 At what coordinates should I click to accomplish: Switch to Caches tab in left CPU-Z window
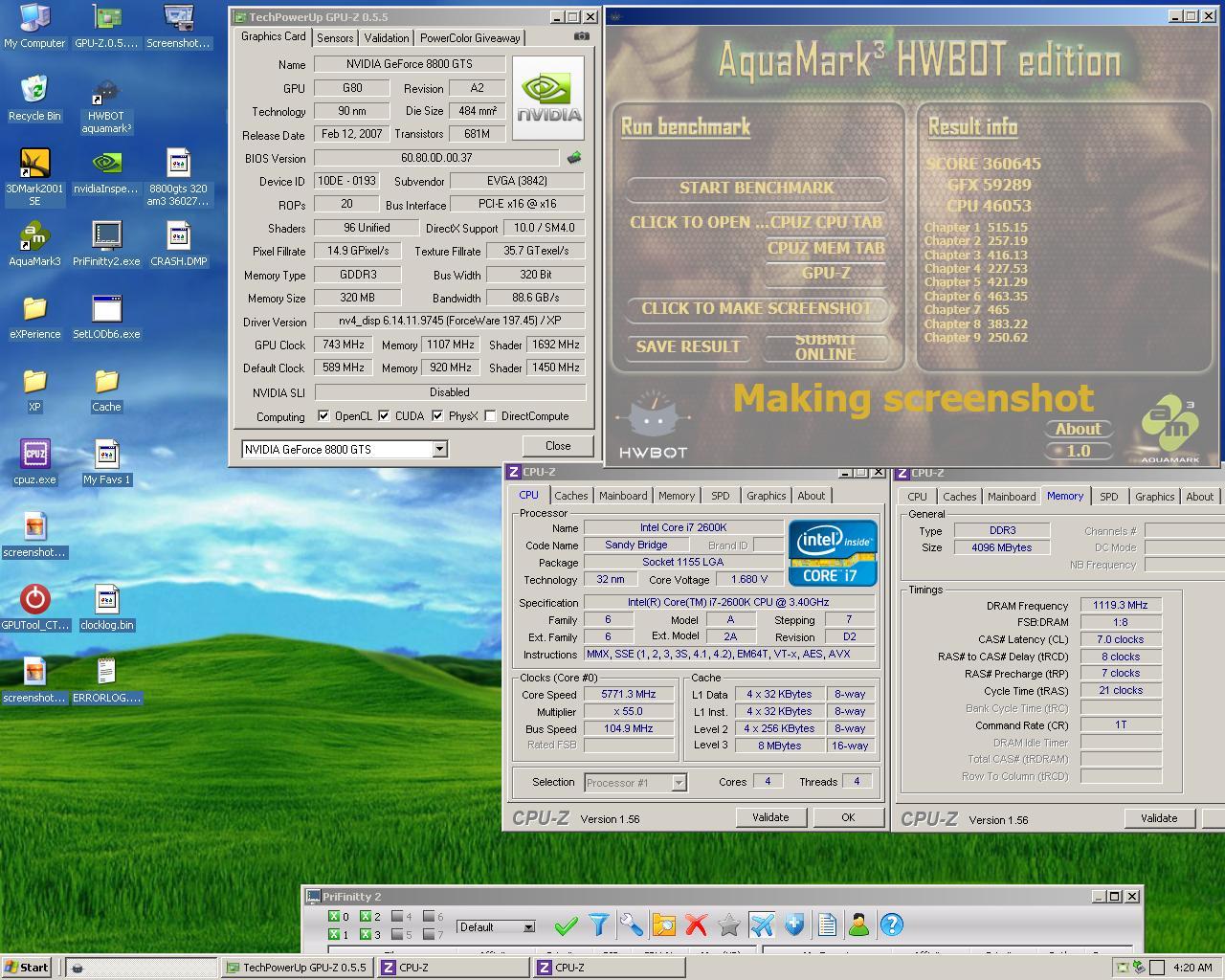[x=571, y=496]
